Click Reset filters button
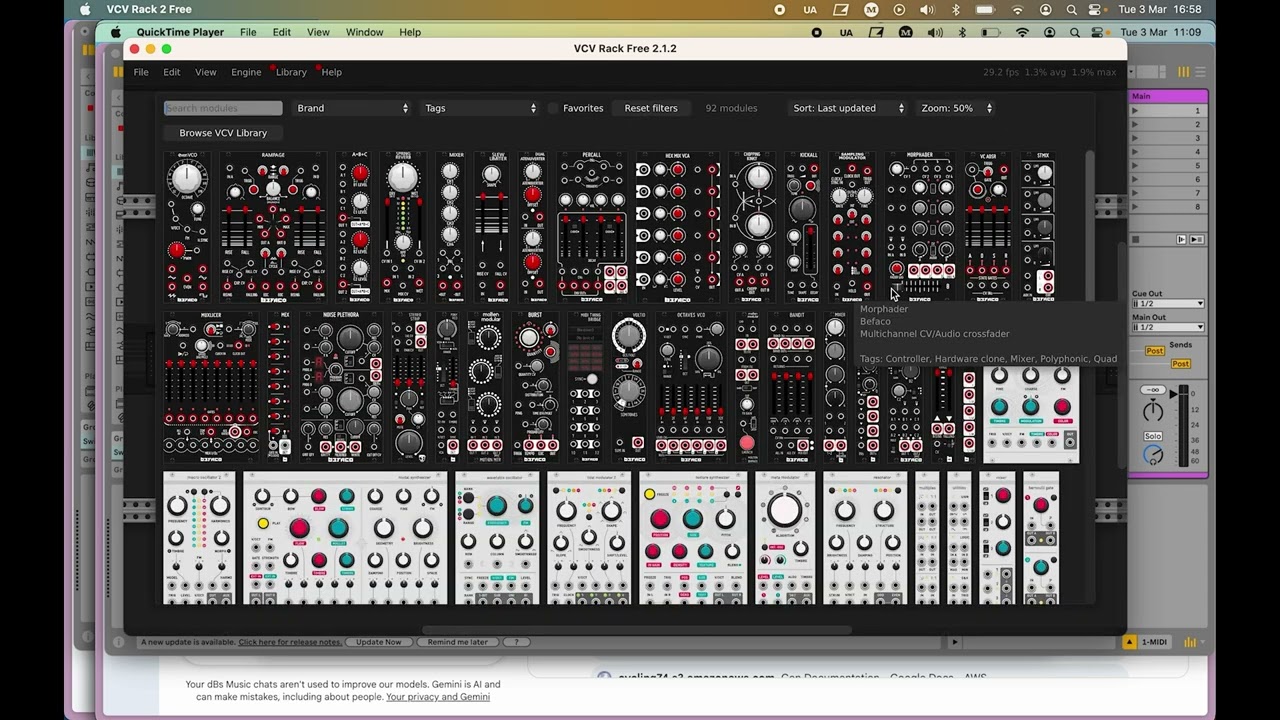Screen dimensions: 1280x720 [651, 108]
